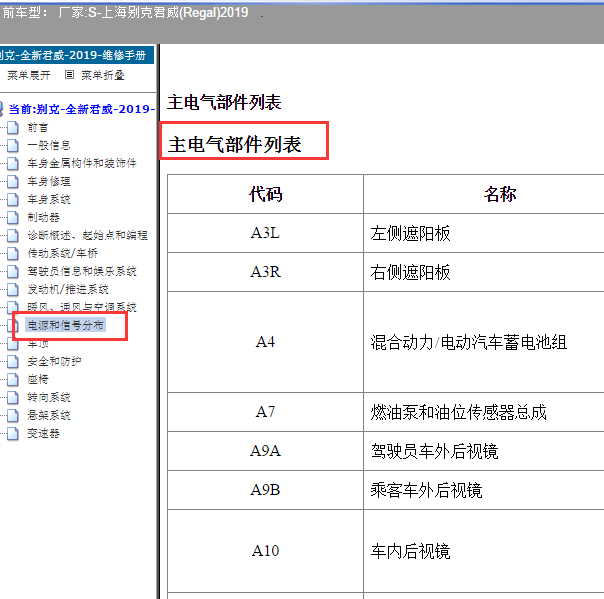This screenshot has width=604, height=599.
Task: Click 菜单展开 to expand menu
Action: (x=29, y=75)
